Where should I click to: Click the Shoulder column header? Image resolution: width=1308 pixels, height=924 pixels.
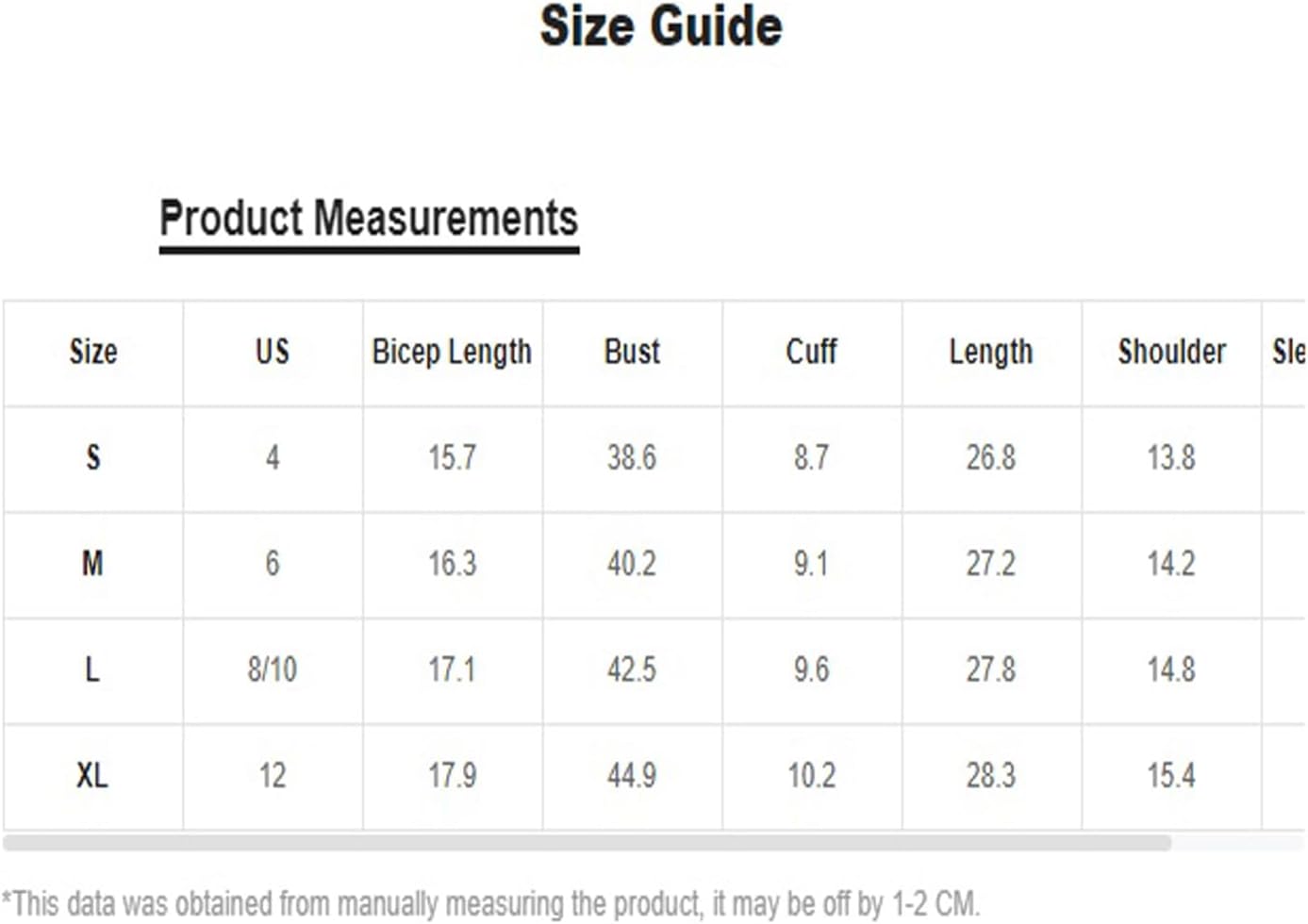coord(1171,353)
